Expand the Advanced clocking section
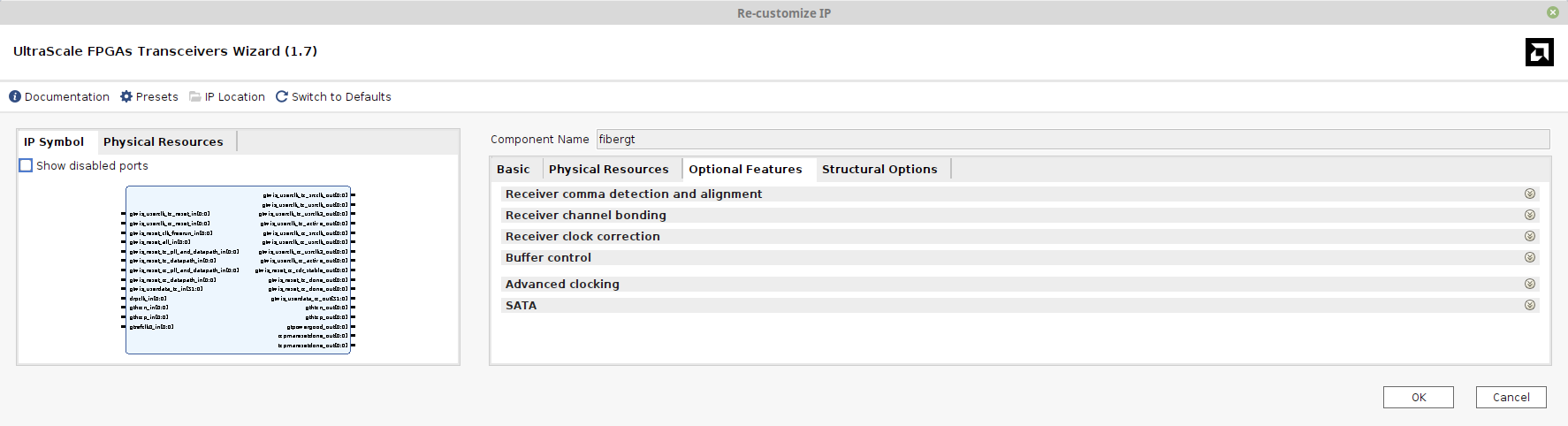Image resolution: width=1568 pixels, height=426 pixels. (x=1529, y=284)
